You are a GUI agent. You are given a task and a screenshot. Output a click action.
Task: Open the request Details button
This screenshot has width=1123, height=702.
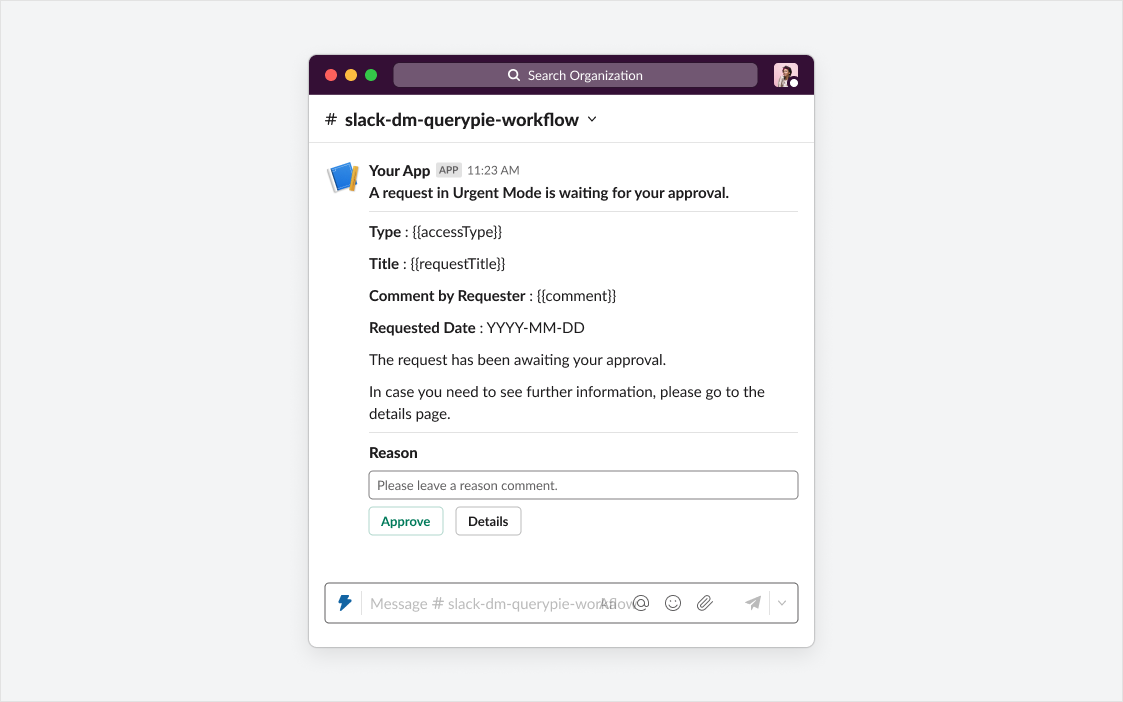[488, 521]
